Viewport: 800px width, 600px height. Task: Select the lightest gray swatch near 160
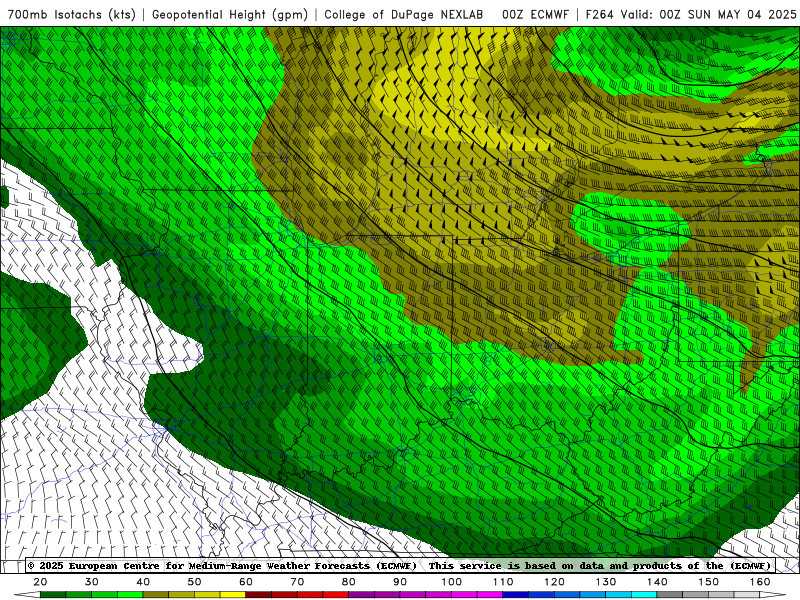(746, 595)
